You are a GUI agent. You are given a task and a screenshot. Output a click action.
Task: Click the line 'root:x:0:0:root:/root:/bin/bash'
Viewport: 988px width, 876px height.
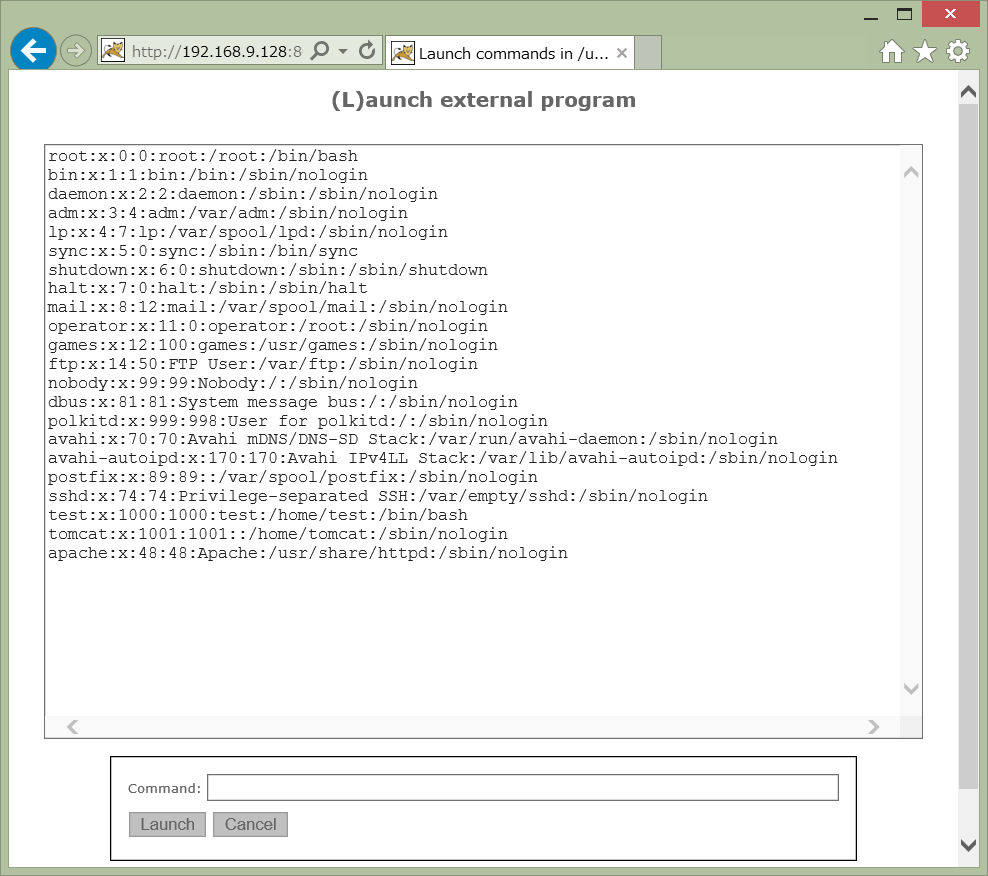click(x=203, y=156)
